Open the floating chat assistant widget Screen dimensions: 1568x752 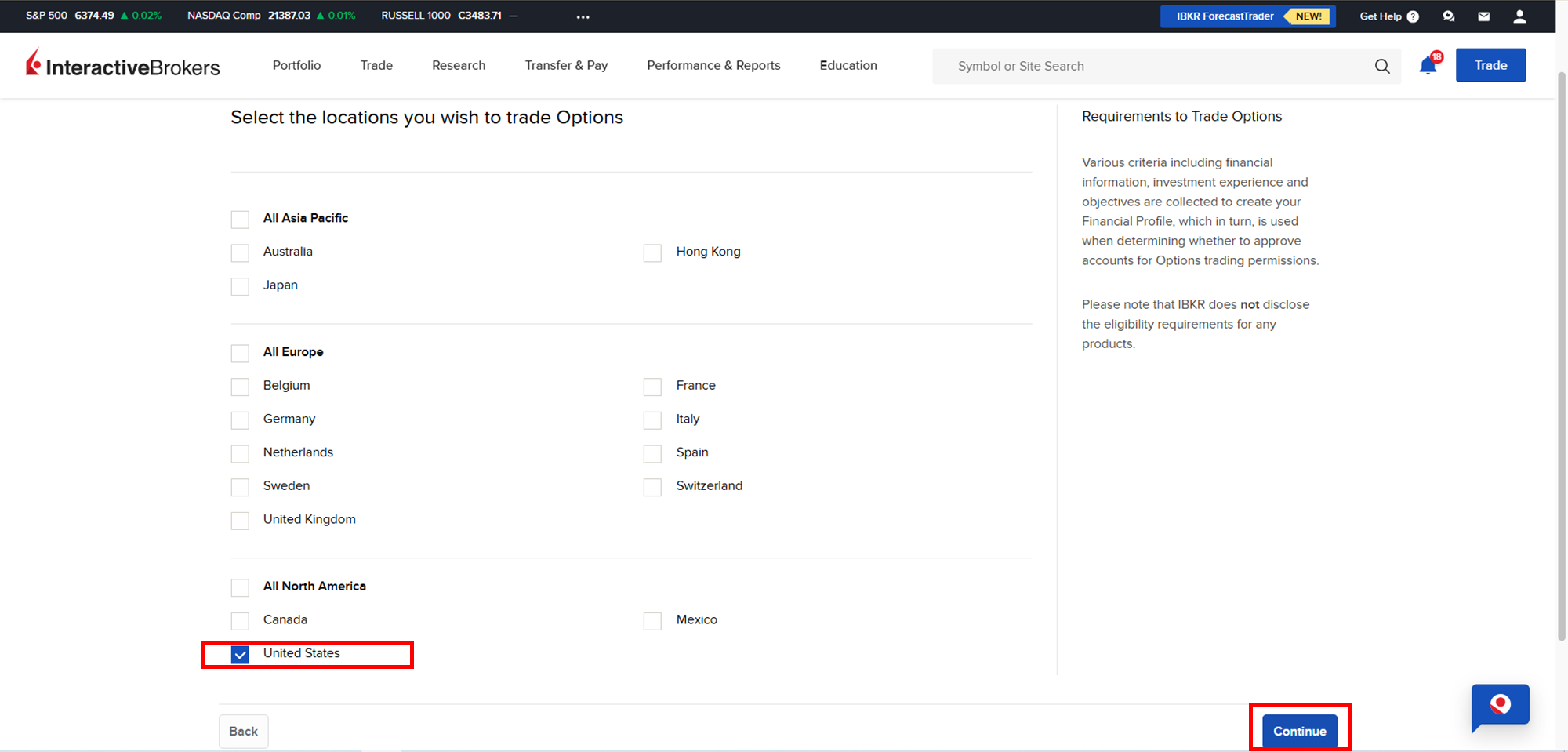click(1500, 706)
